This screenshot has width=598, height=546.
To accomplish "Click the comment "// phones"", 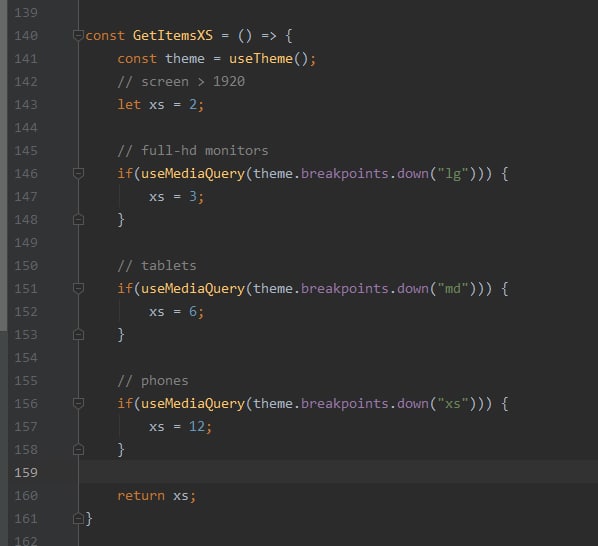I will pyautogui.click(x=153, y=381).
